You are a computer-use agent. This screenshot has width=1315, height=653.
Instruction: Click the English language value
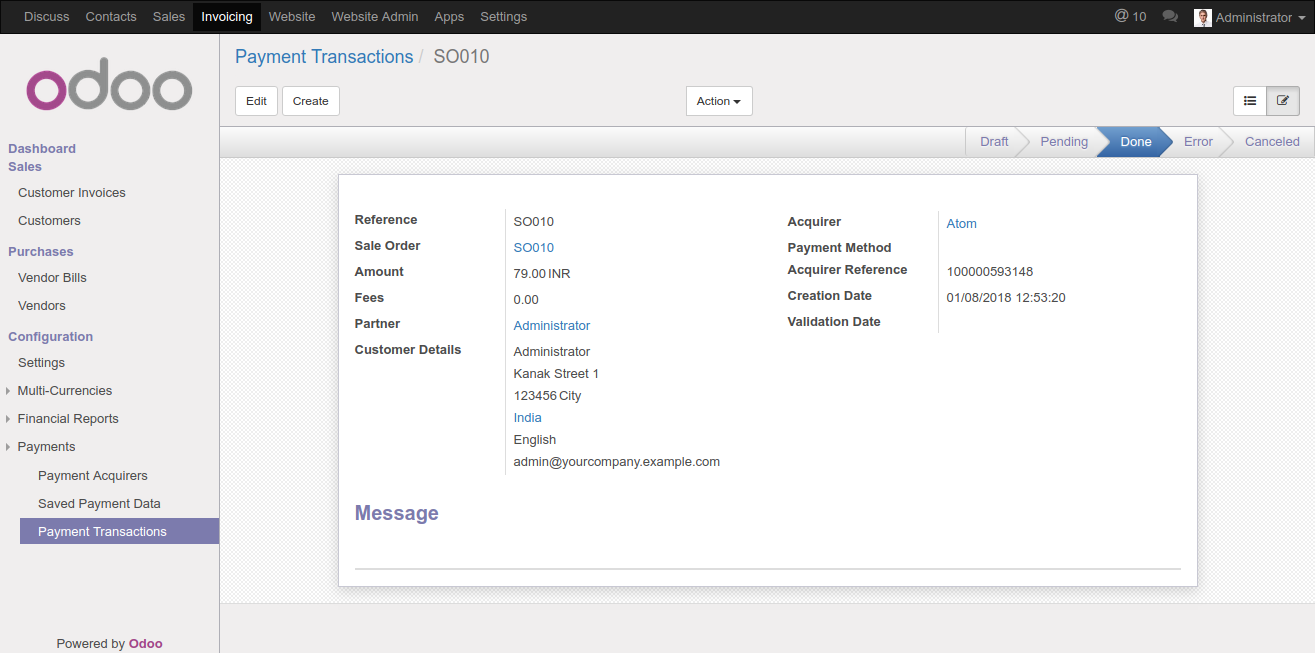pyautogui.click(x=535, y=440)
